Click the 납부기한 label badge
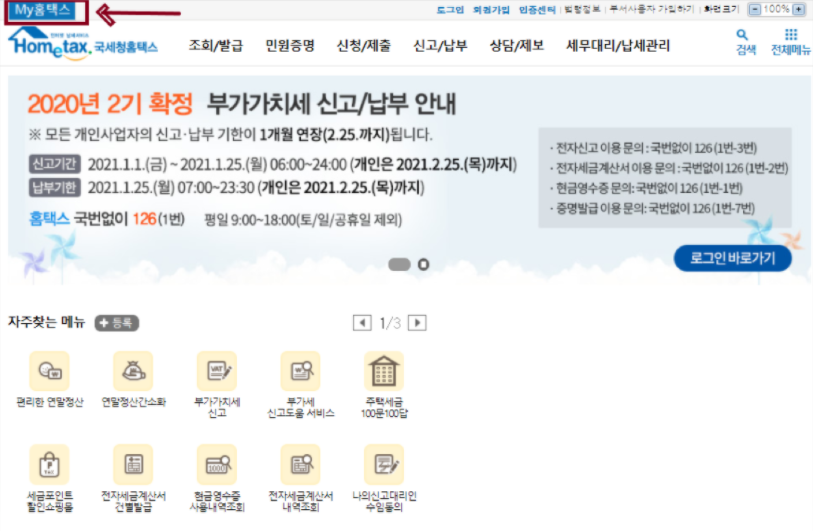813x531 pixels. (x=54, y=187)
